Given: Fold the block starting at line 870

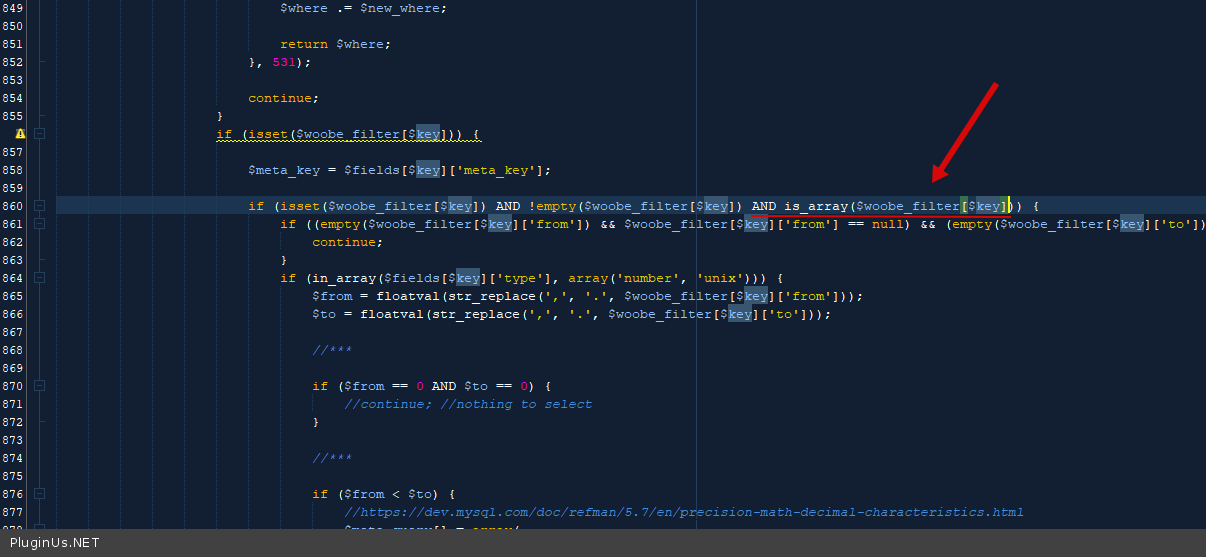Looking at the screenshot, I should [x=39, y=386].
